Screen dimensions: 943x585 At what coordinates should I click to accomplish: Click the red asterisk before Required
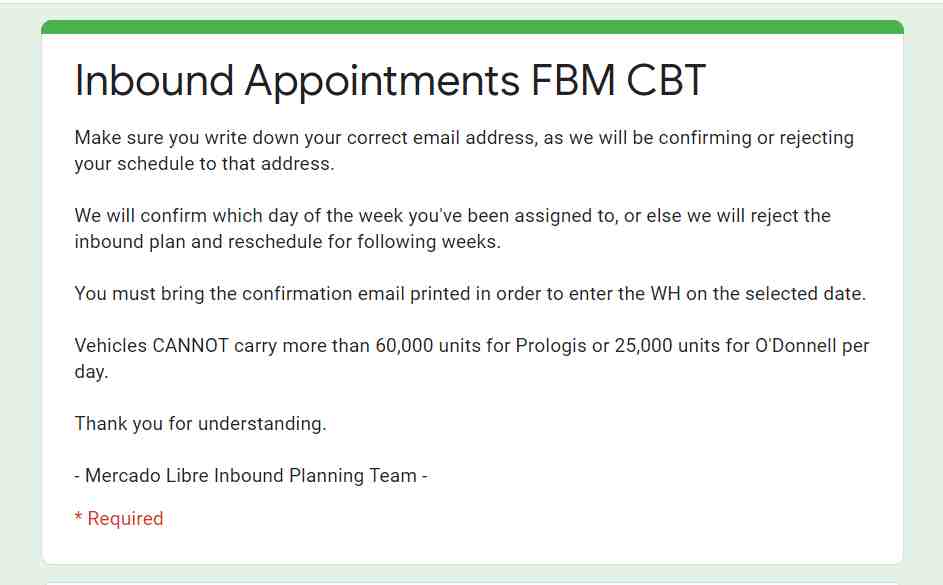(78, 517)
